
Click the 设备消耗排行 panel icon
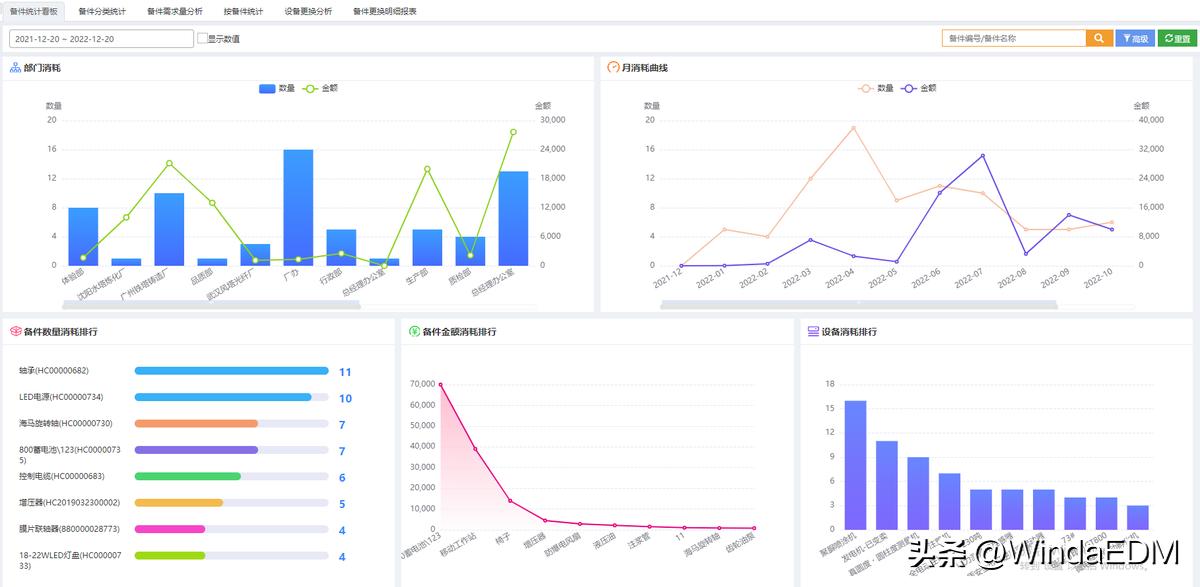(812, 331)
